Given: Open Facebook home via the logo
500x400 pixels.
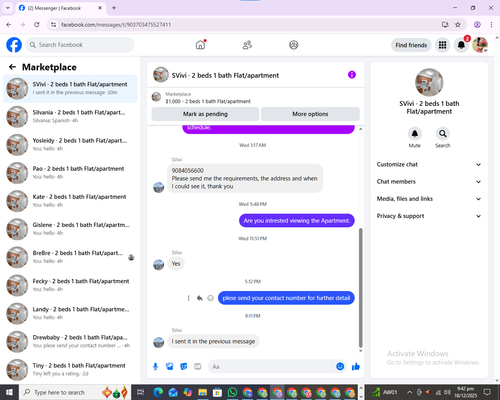Looking at the screenshot, I should tap(14, 45).
